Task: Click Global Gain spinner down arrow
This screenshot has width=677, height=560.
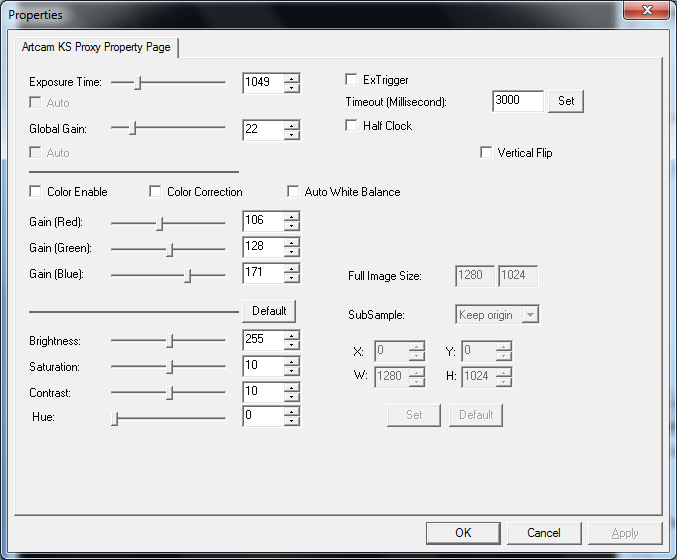Action: pos(292,135)
